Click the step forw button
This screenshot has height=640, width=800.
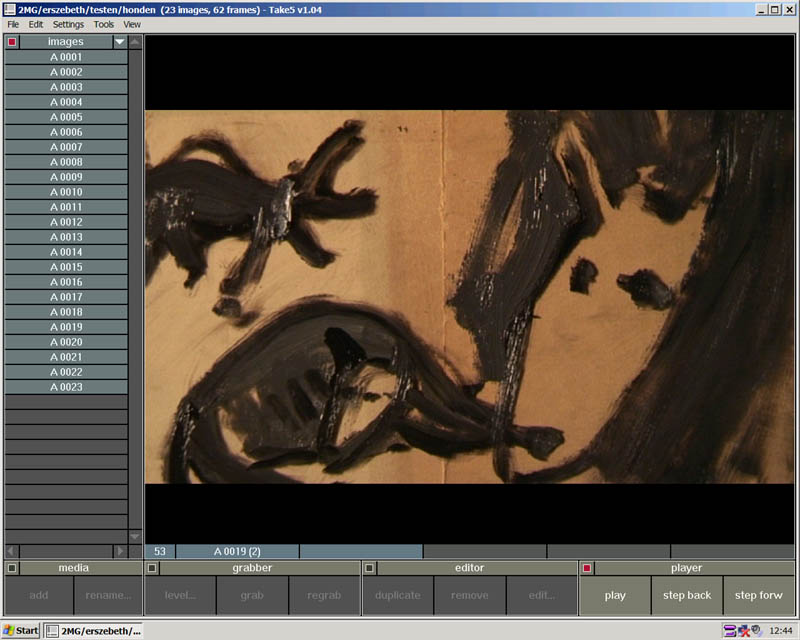pos(759,595)
